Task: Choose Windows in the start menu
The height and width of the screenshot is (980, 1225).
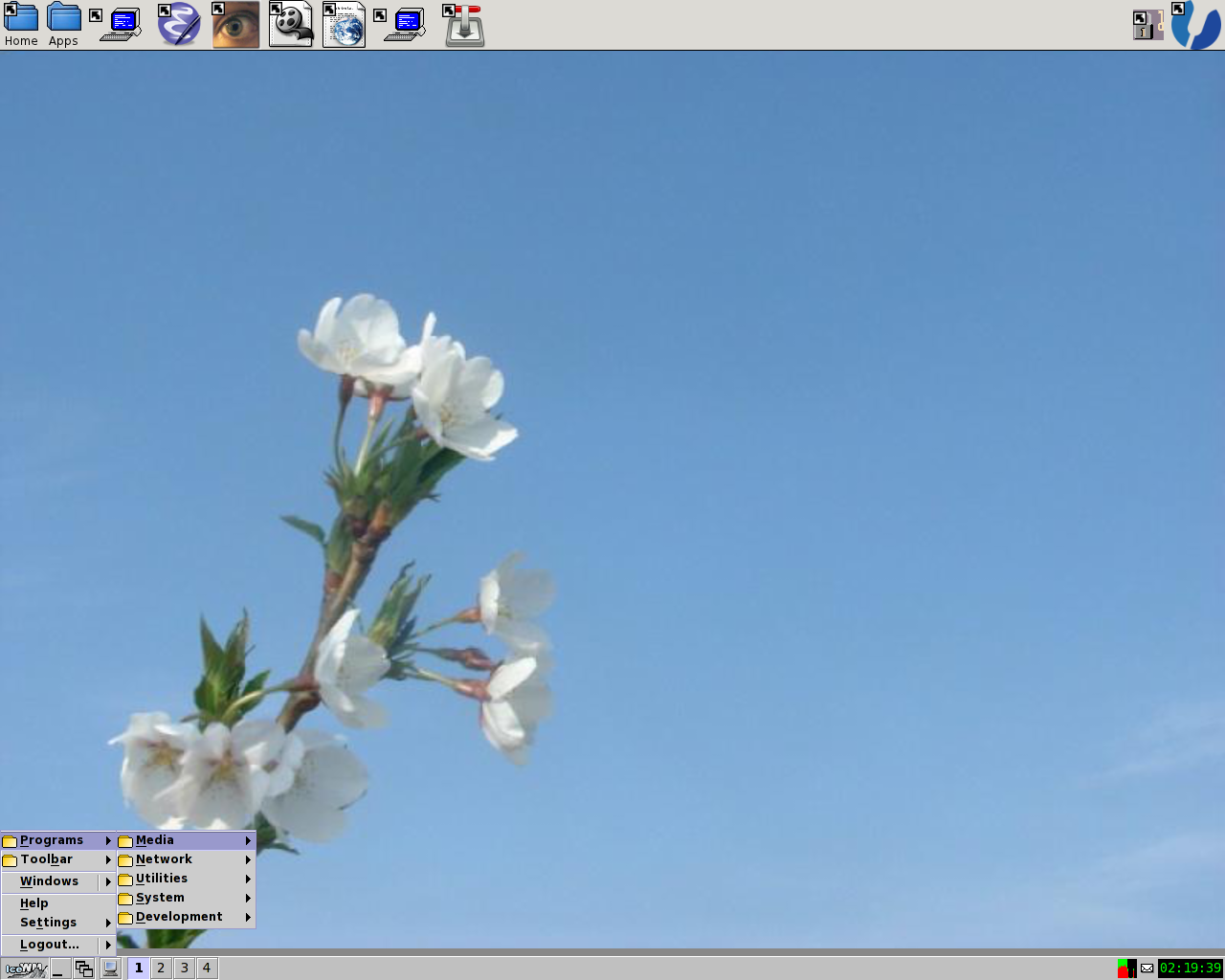Action: [50, 881]
